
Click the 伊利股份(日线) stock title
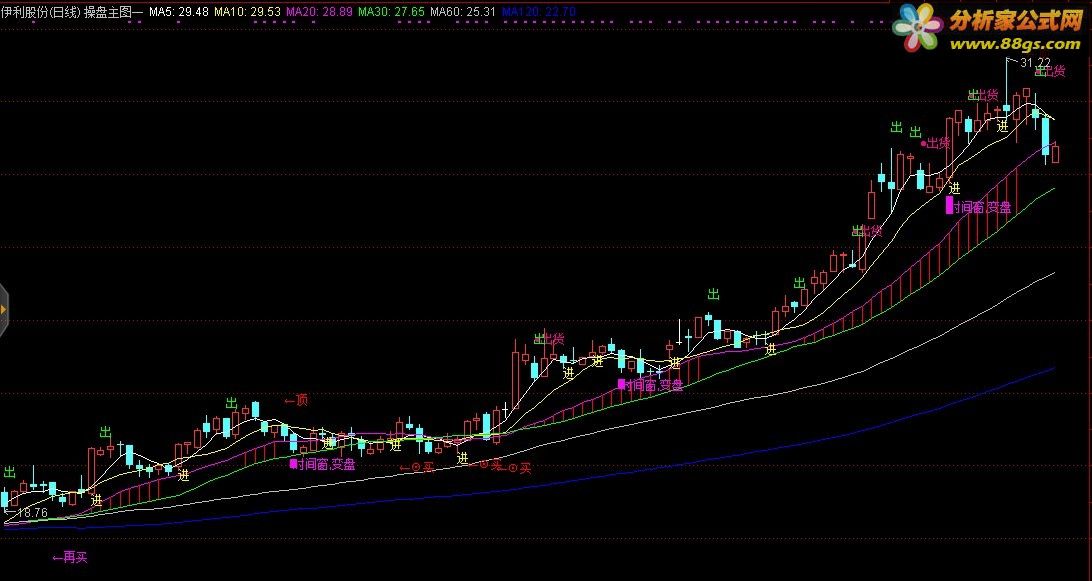pyautogui.click(x=41, y=12)
